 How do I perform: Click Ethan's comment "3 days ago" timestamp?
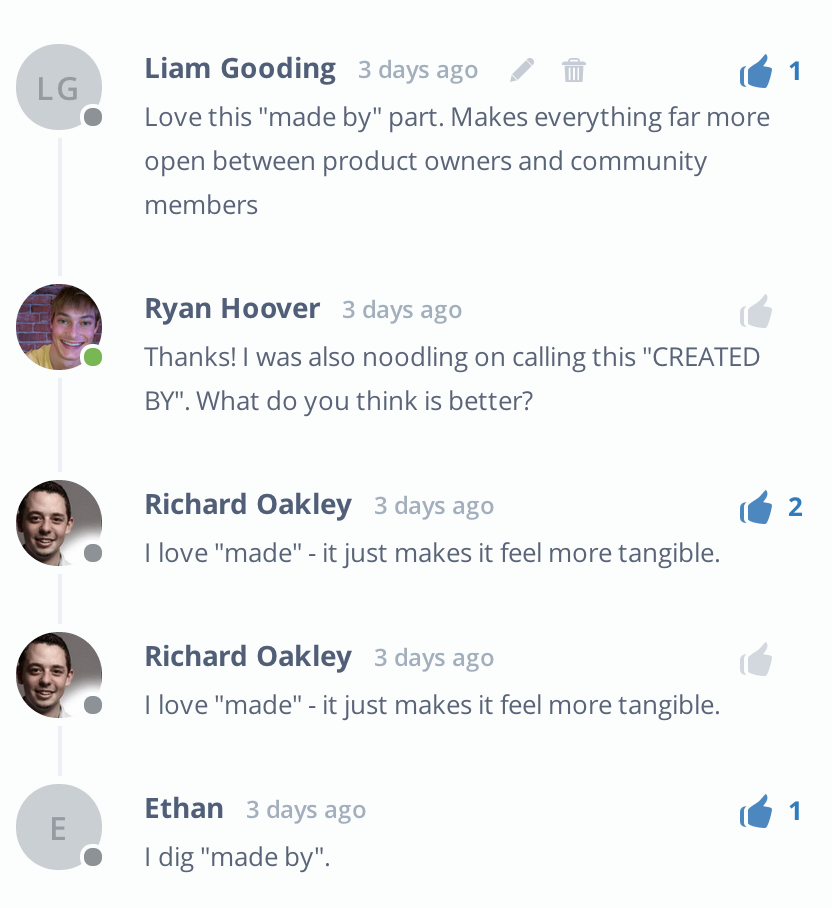306,810
